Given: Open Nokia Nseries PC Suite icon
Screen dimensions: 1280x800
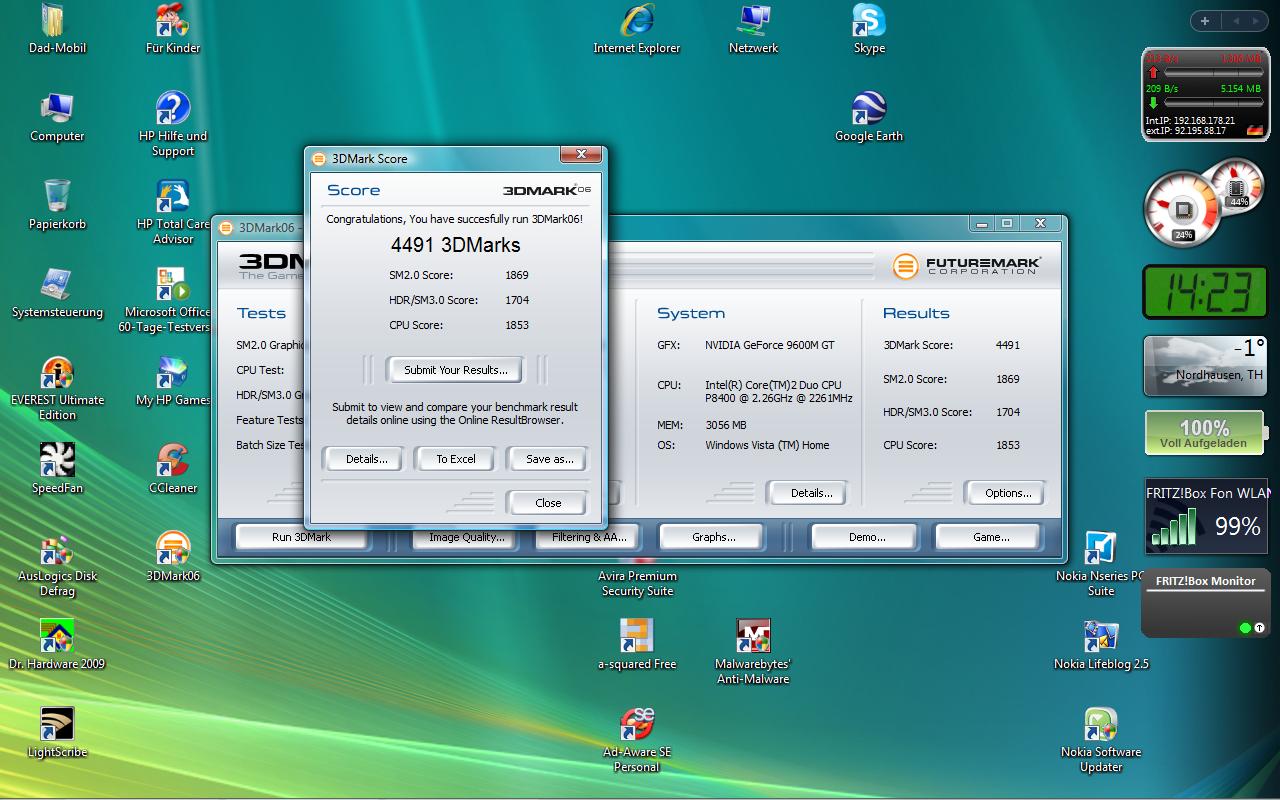Looking at the screenshot, I should pyautogui.click(x=1101, y=565).
